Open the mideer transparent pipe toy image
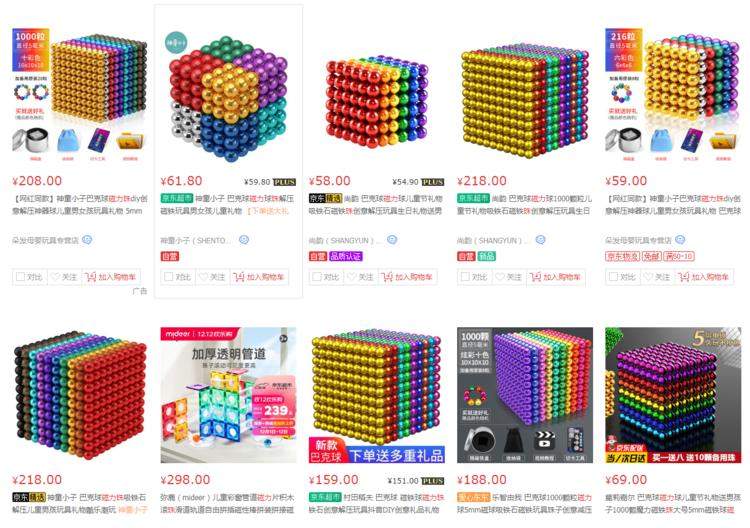The height and width of the screenshot is (528, 750). (x=229, y=395)
